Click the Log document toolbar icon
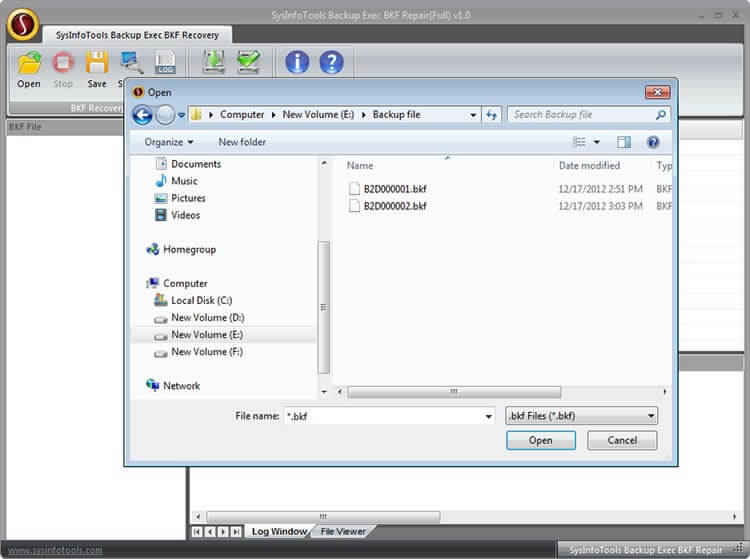750x559 pixels. point(165,63)
